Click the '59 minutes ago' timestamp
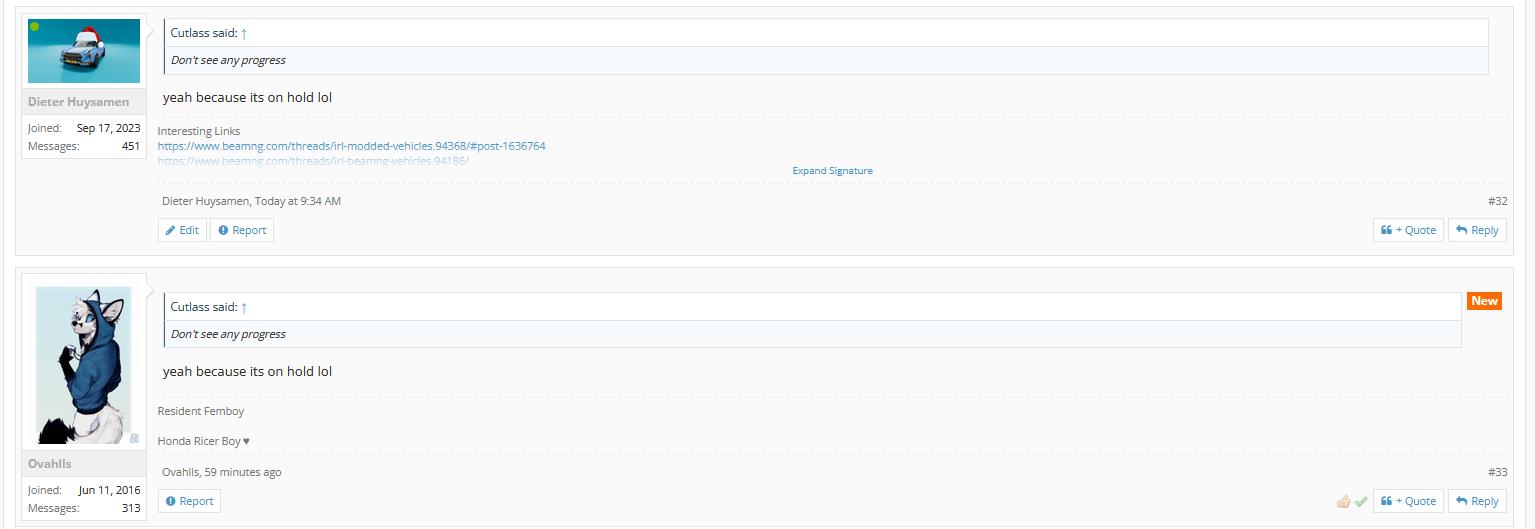Screen dimensions: 1535x529 [243, 472]
